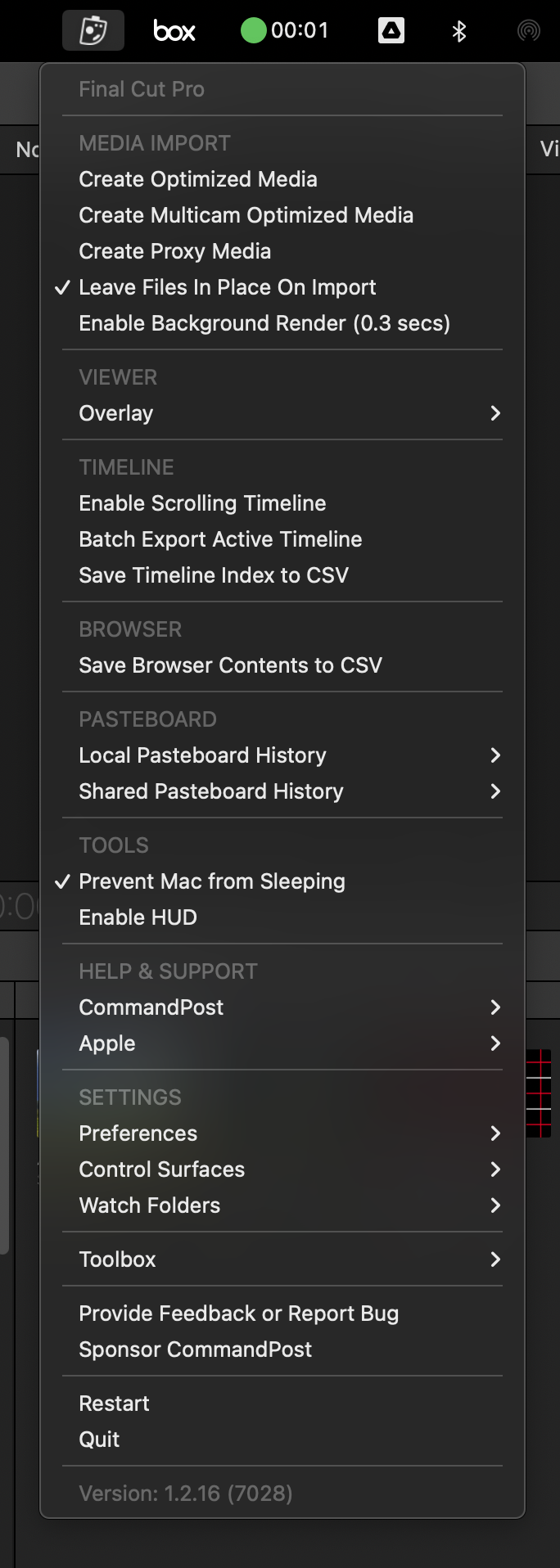Enable the HUD option

282,917
